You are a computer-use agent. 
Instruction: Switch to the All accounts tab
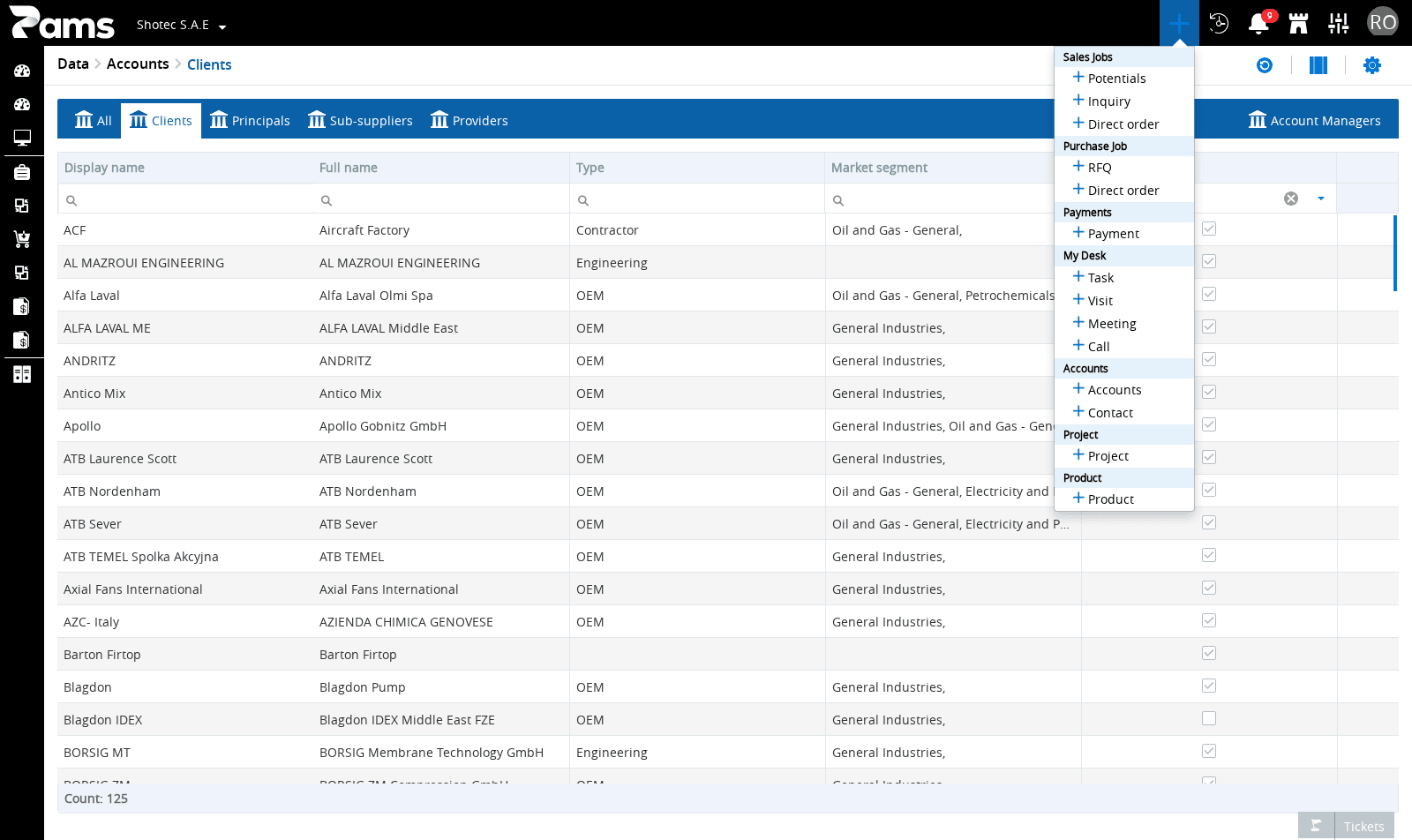[x=94, y=121]
